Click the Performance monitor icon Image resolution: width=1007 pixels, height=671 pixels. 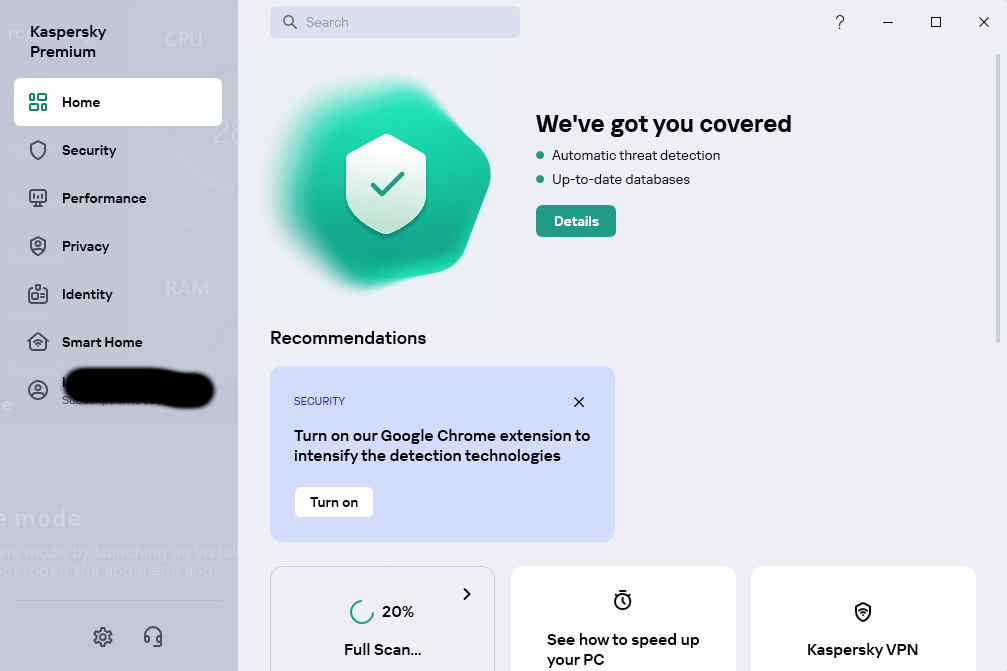point(38,198)
